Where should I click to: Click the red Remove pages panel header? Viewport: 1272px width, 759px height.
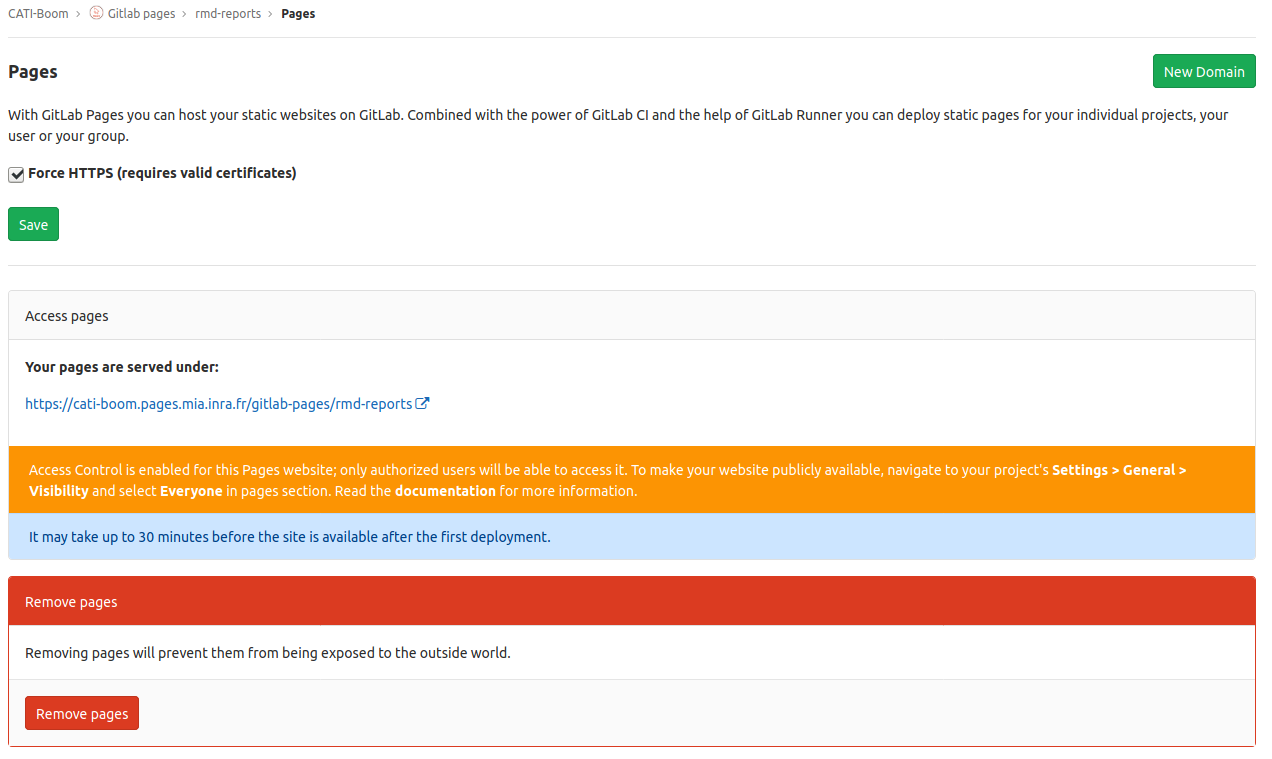pos(631,602)
